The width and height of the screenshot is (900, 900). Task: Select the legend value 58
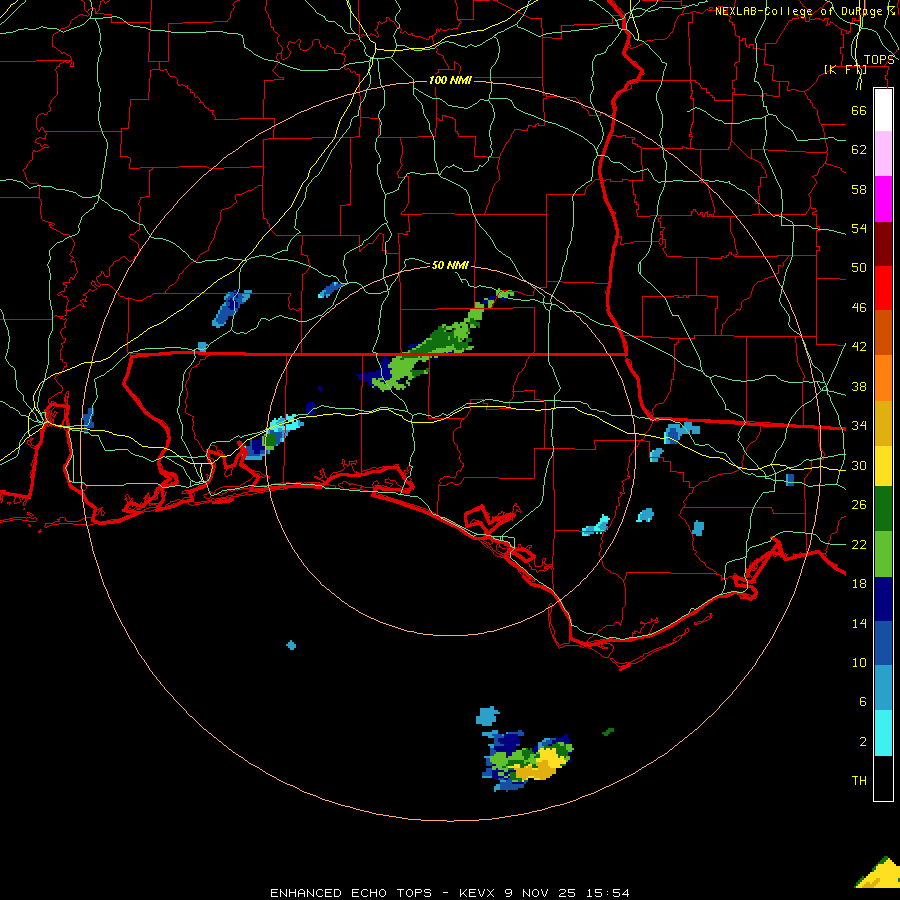[859, 189]
